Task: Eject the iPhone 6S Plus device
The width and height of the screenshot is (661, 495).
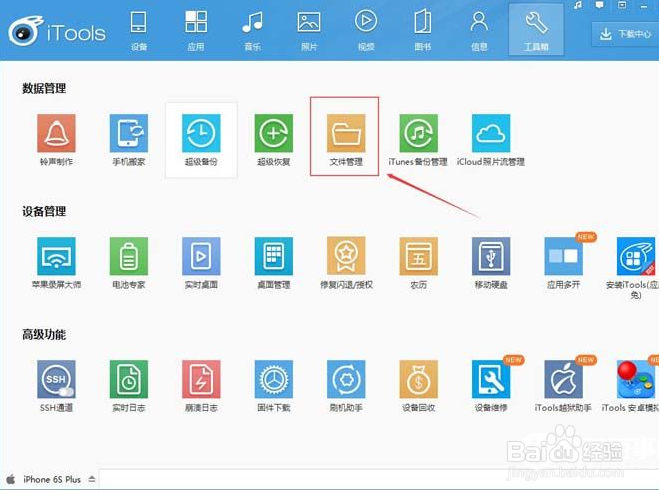Action: tap(91, 479)
